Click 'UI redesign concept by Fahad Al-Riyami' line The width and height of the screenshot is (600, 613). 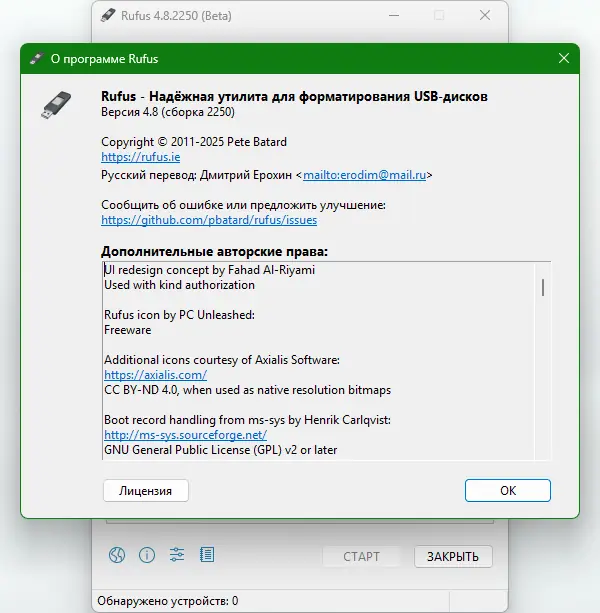click(210, 270)
